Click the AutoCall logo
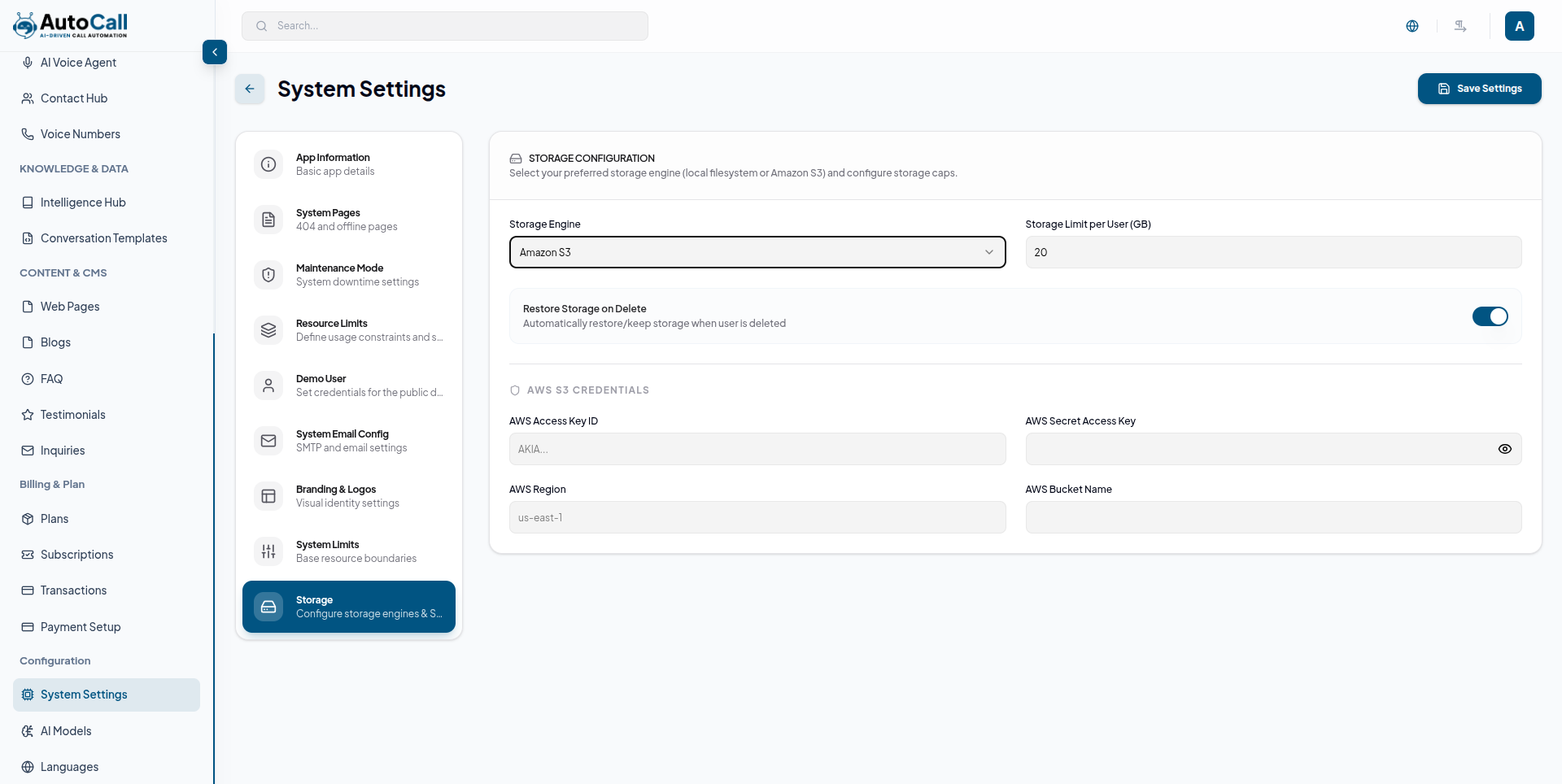1562x784 pixels. [71, 25]
